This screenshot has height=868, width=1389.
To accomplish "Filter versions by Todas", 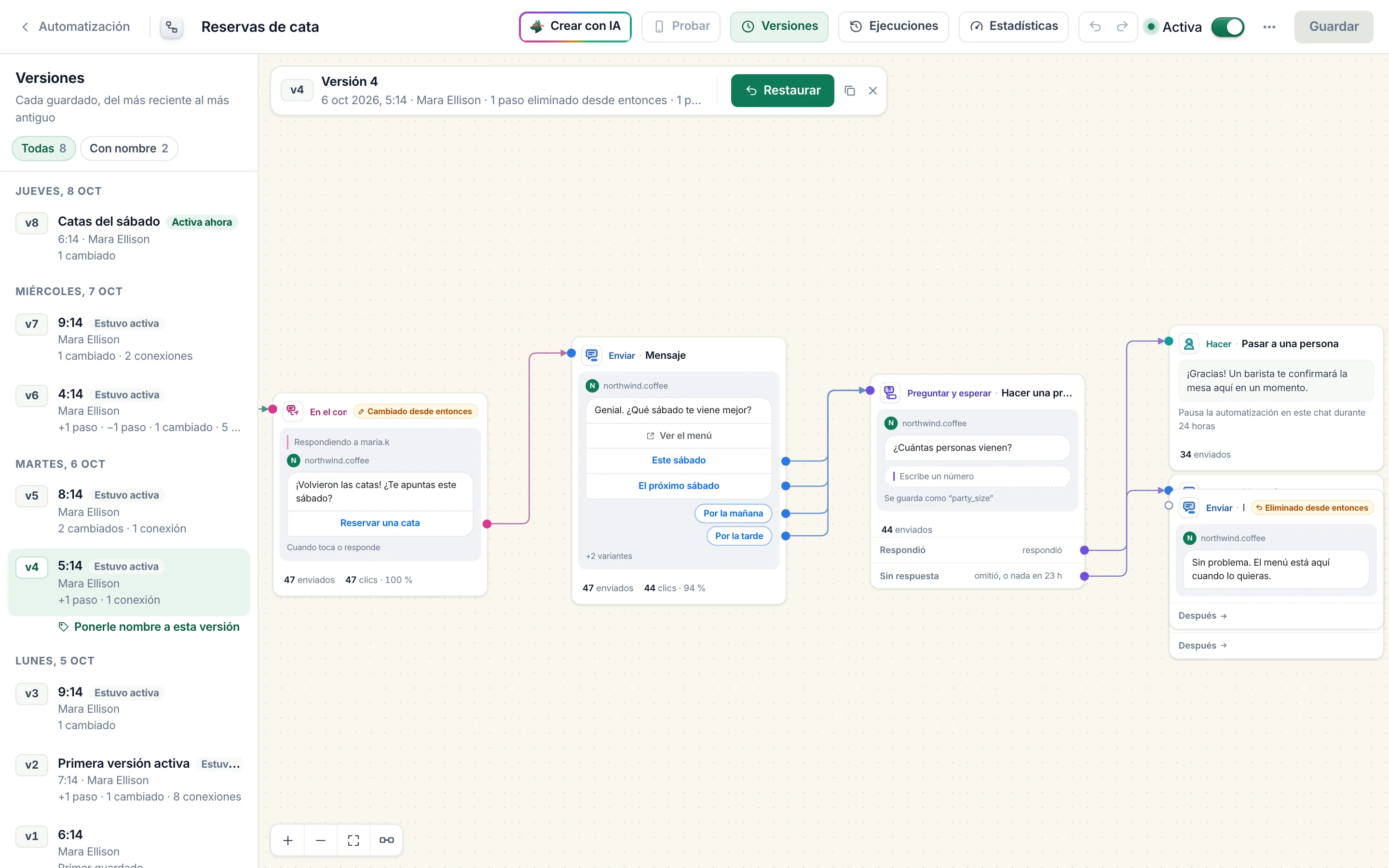I will click(x=43, y=148).
